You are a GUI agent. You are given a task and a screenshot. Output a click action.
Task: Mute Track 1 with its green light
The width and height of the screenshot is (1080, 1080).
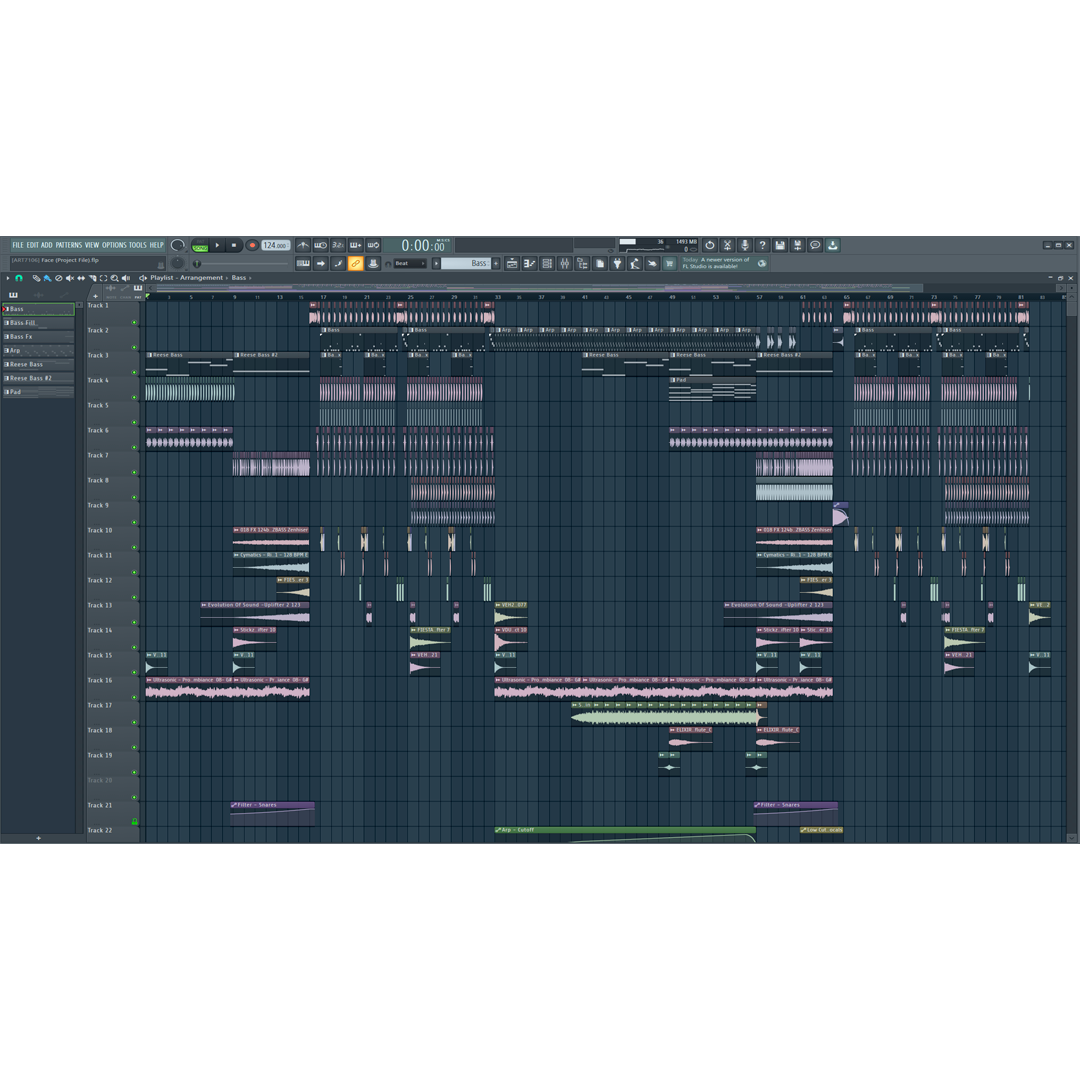click(134, 322)
